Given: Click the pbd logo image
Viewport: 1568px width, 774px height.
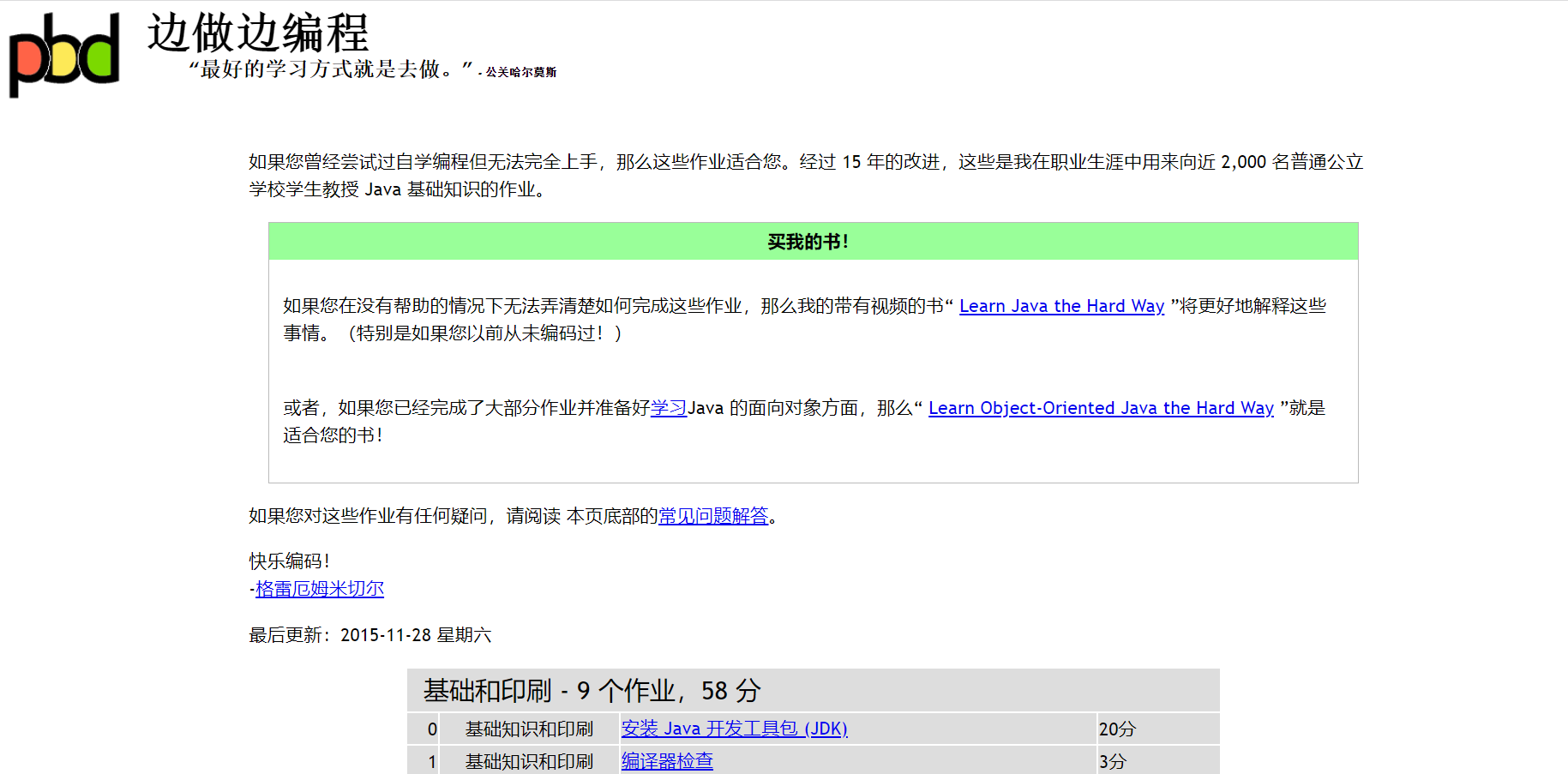Looking at the screenshot, I should 63,54.
